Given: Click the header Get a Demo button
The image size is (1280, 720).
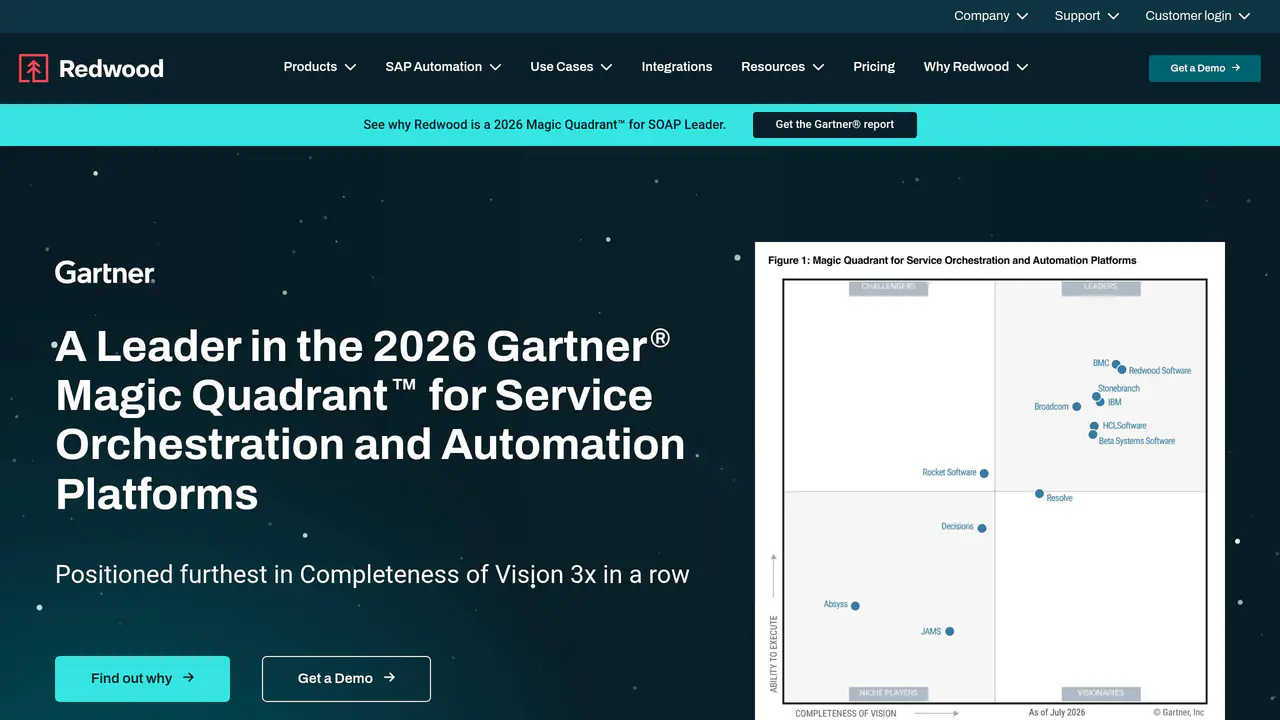Looking at the screenshot, I should coord(1205,68).
